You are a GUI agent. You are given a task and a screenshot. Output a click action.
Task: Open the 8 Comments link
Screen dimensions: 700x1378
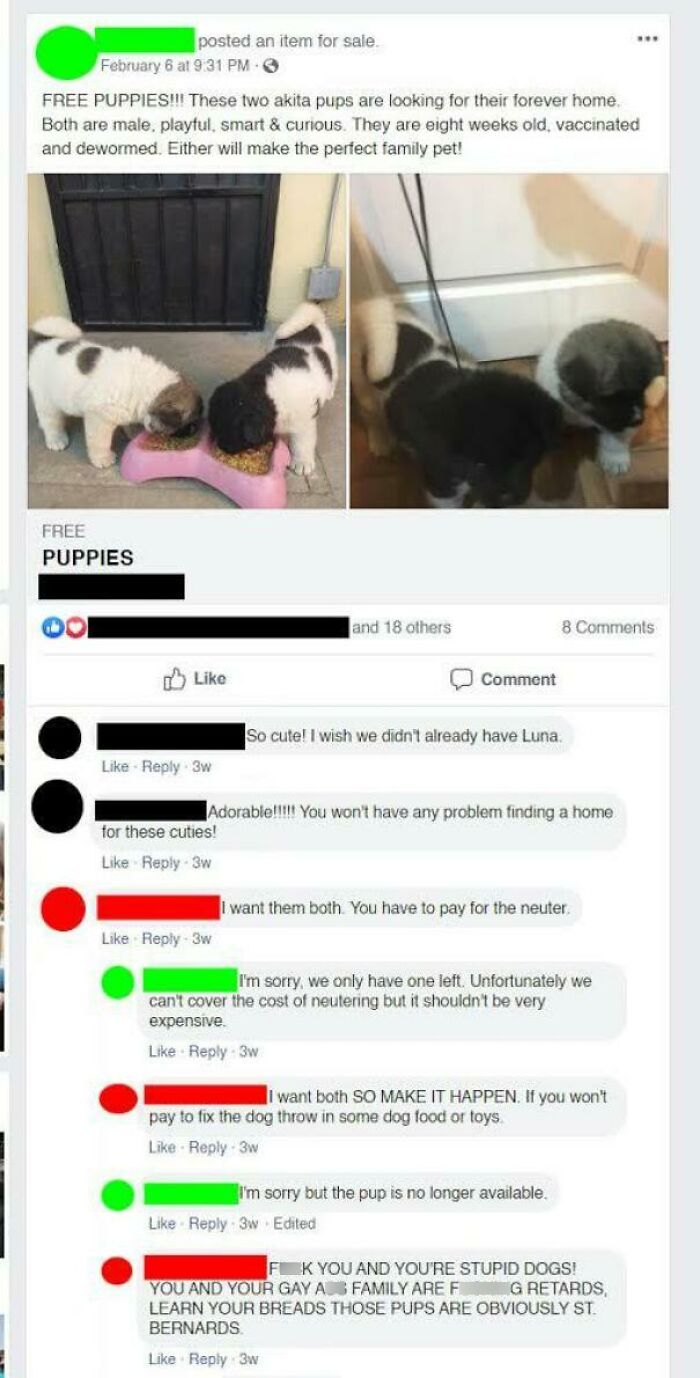[607, 628]
